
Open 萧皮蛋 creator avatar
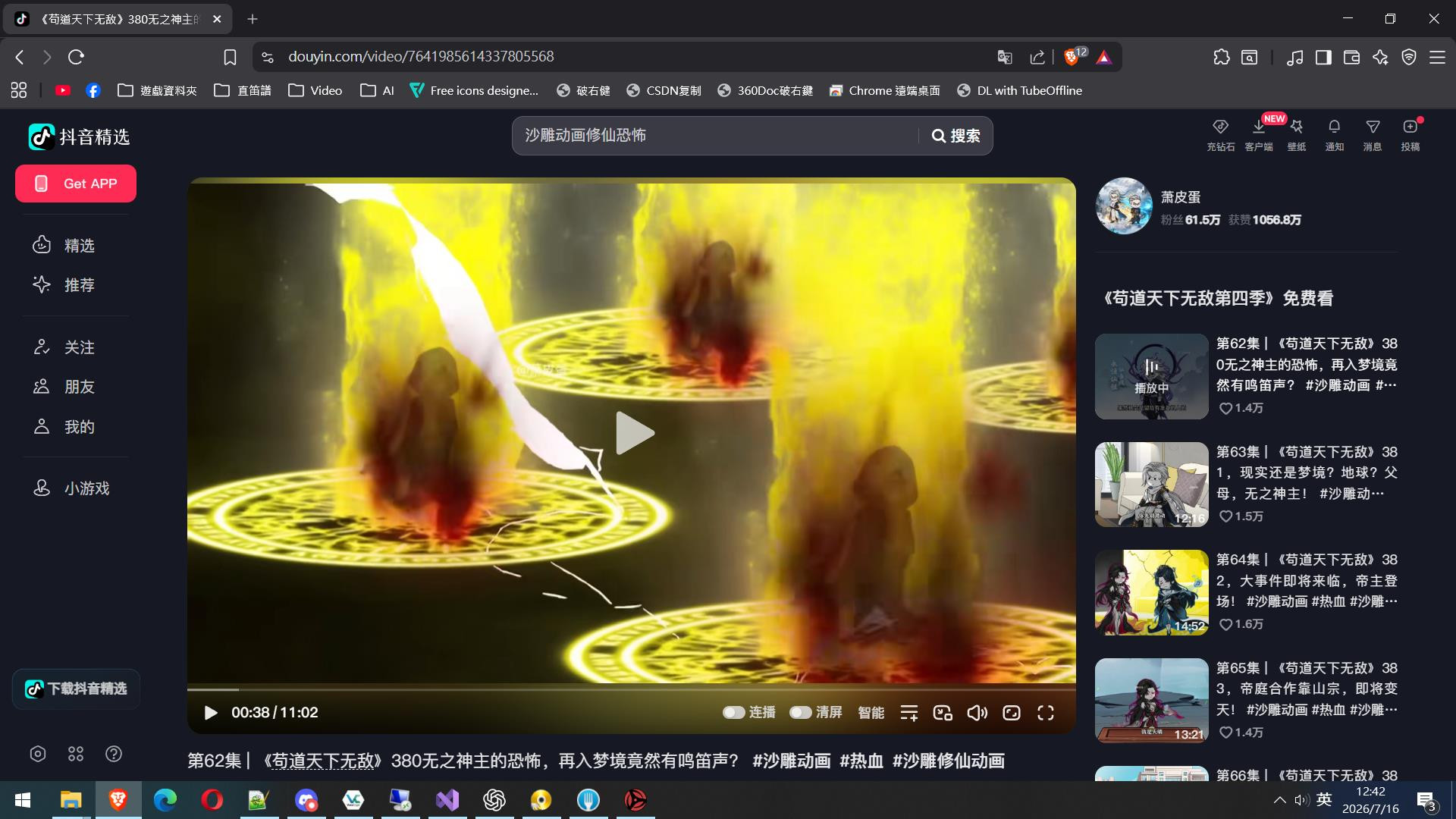[1124, 206]
